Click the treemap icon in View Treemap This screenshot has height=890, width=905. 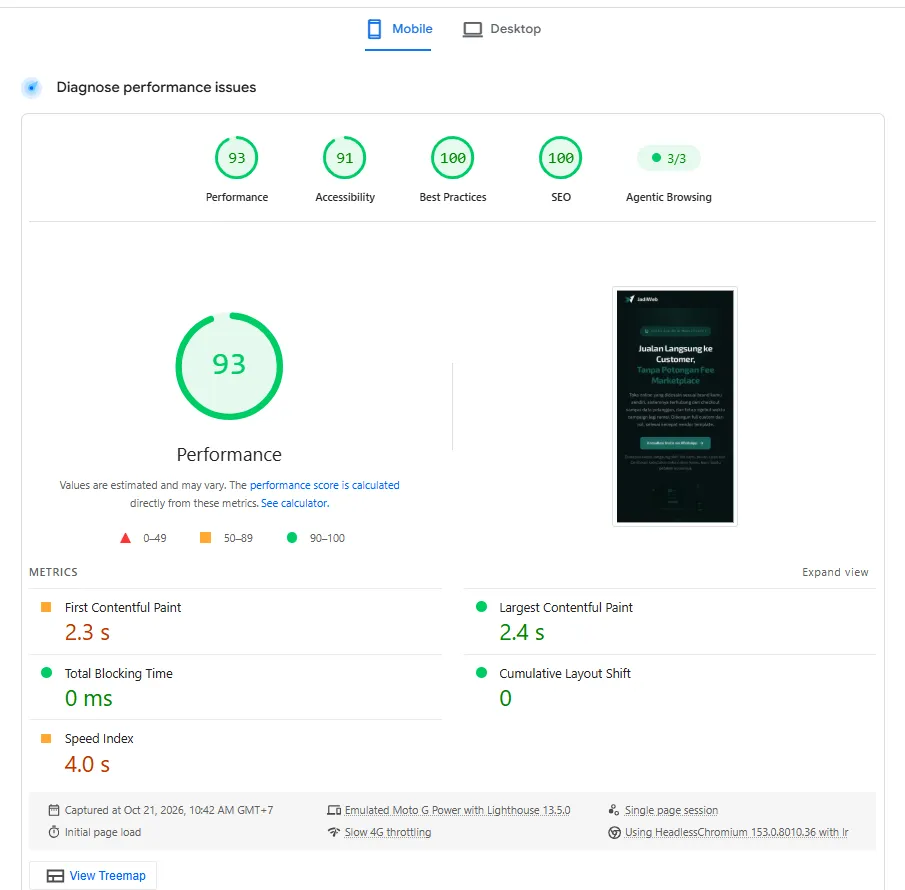coord(55,876)
